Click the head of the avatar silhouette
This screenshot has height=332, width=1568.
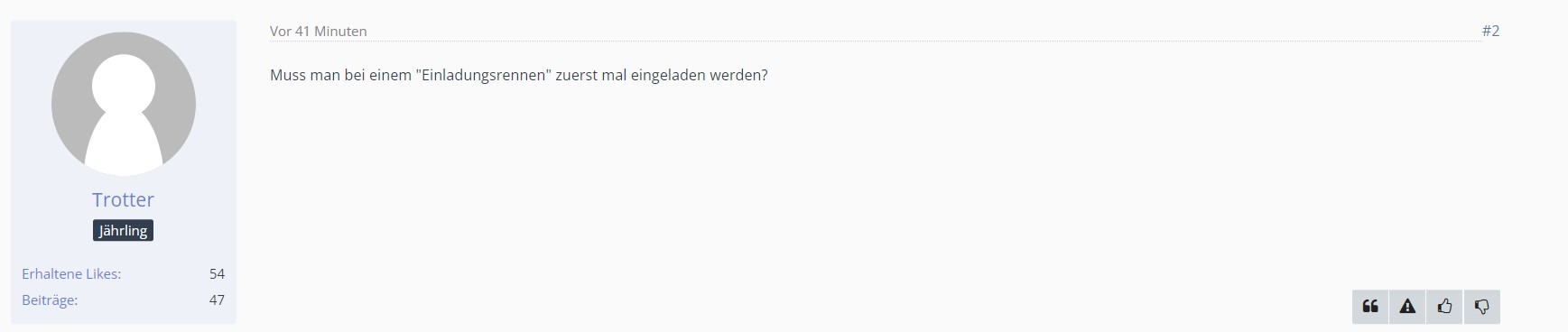(x=124, y=86)
